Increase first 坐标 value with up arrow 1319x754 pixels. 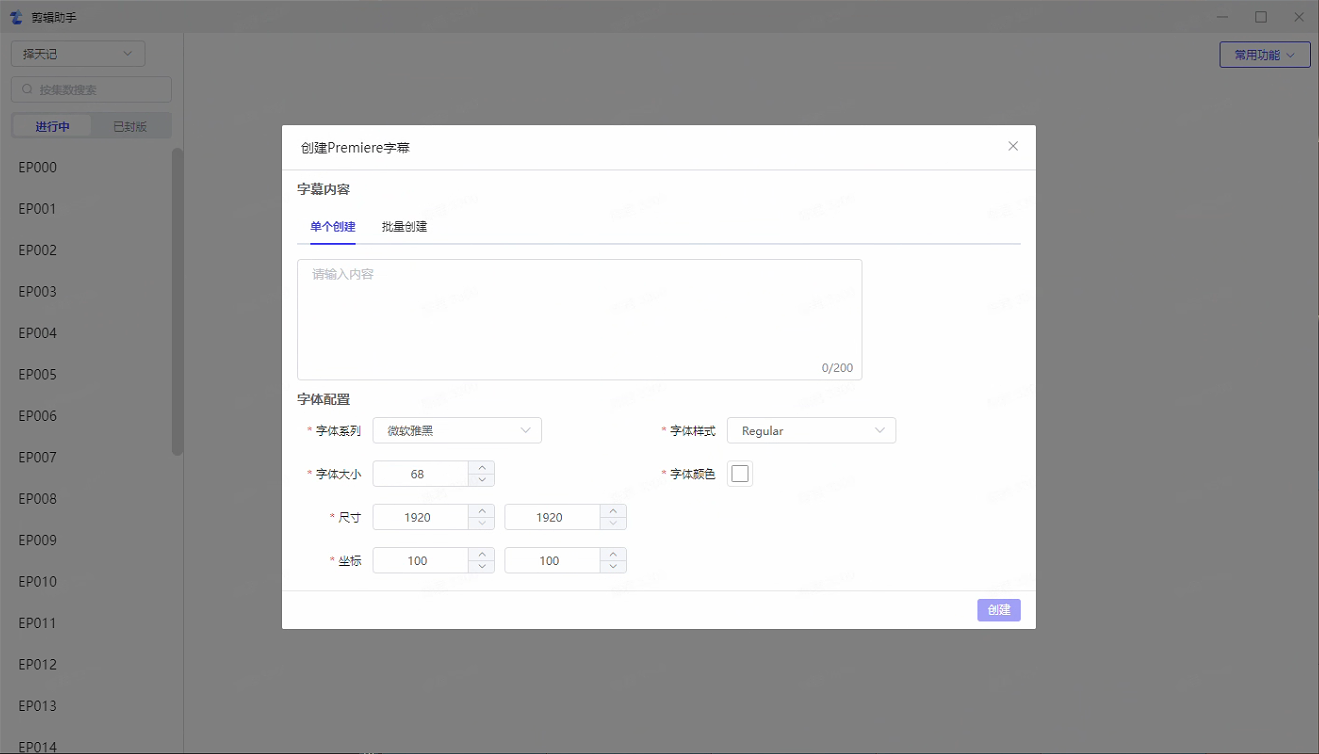click(x=482, y=554)
